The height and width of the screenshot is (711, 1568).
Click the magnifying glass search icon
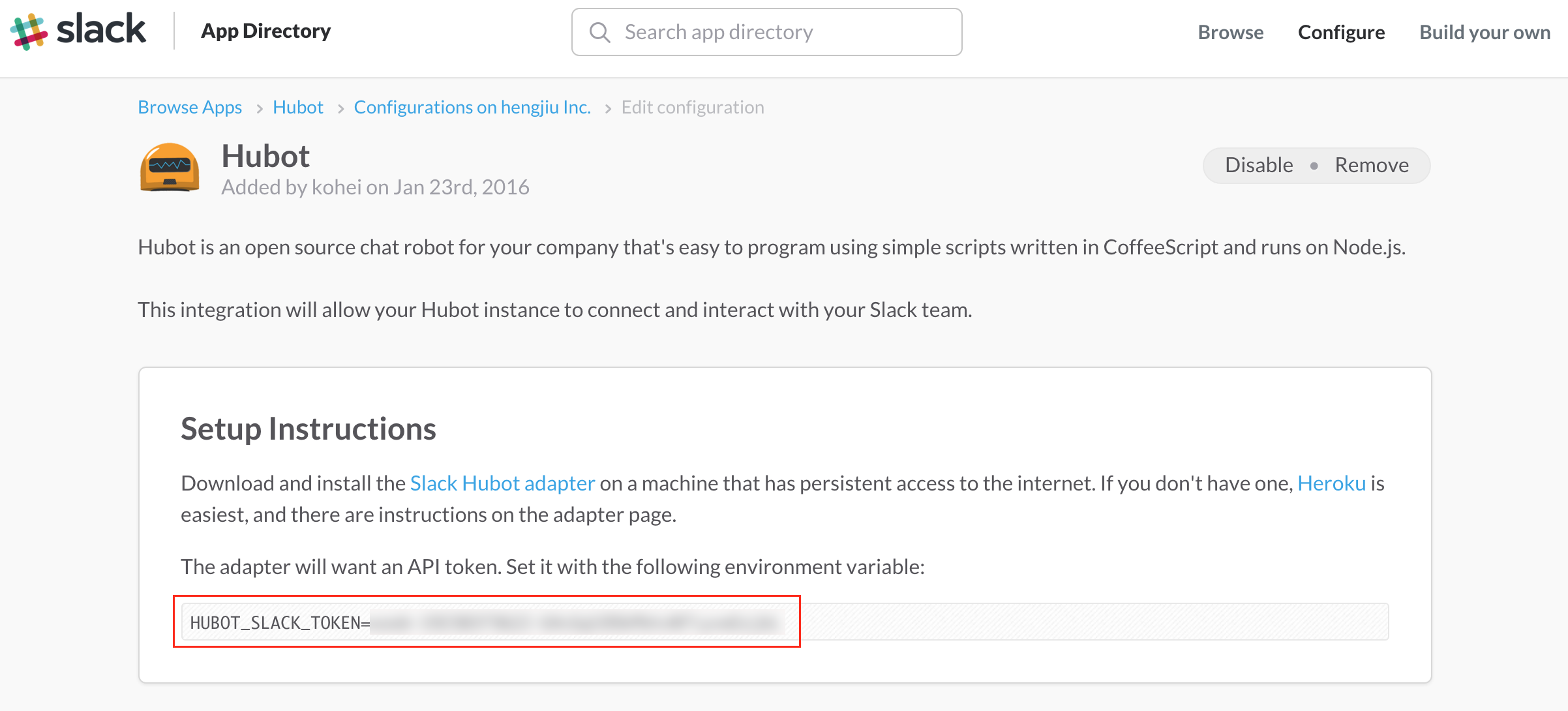(599, 31)
